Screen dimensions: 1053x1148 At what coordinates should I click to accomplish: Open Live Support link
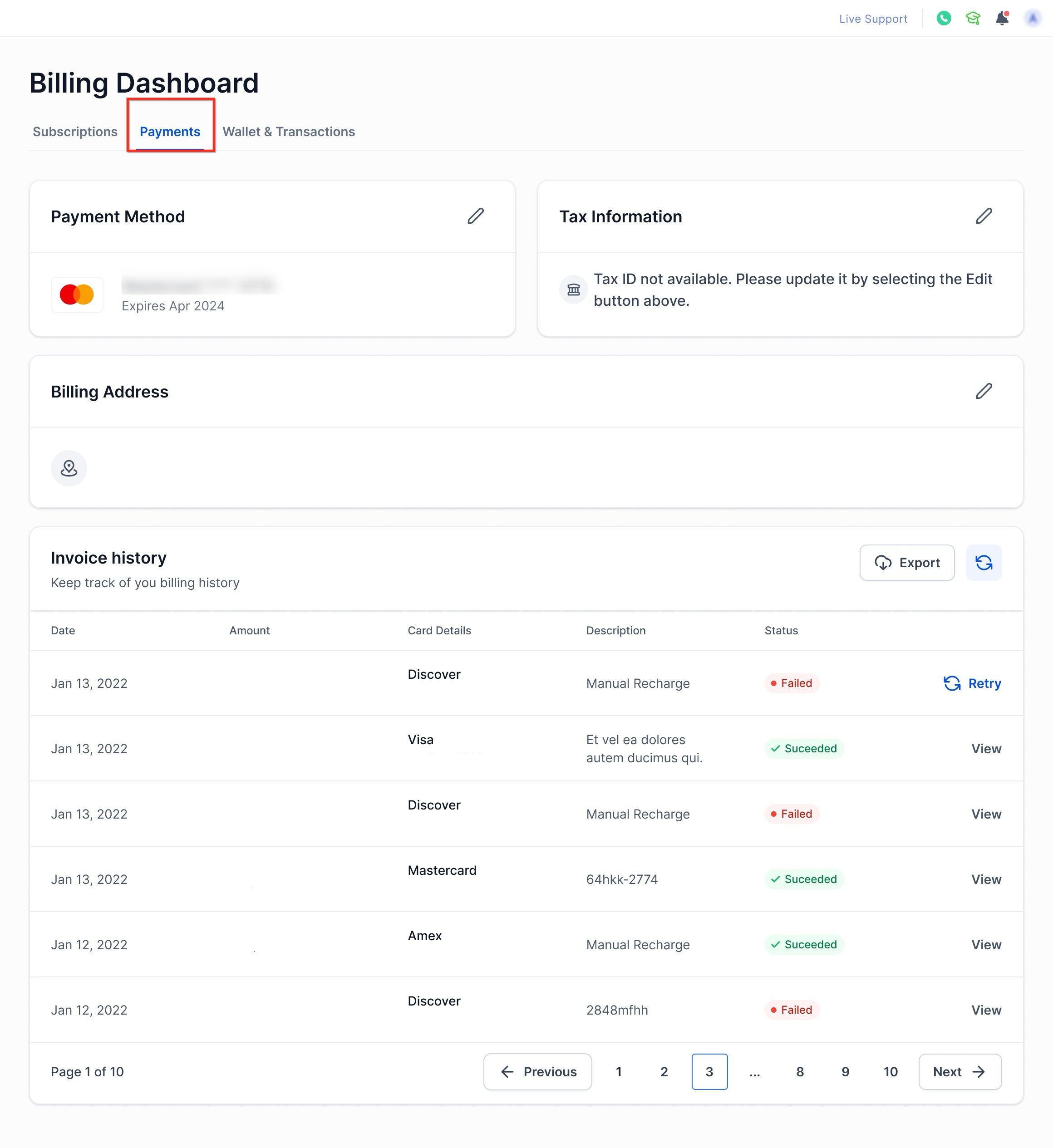(873, 19)
